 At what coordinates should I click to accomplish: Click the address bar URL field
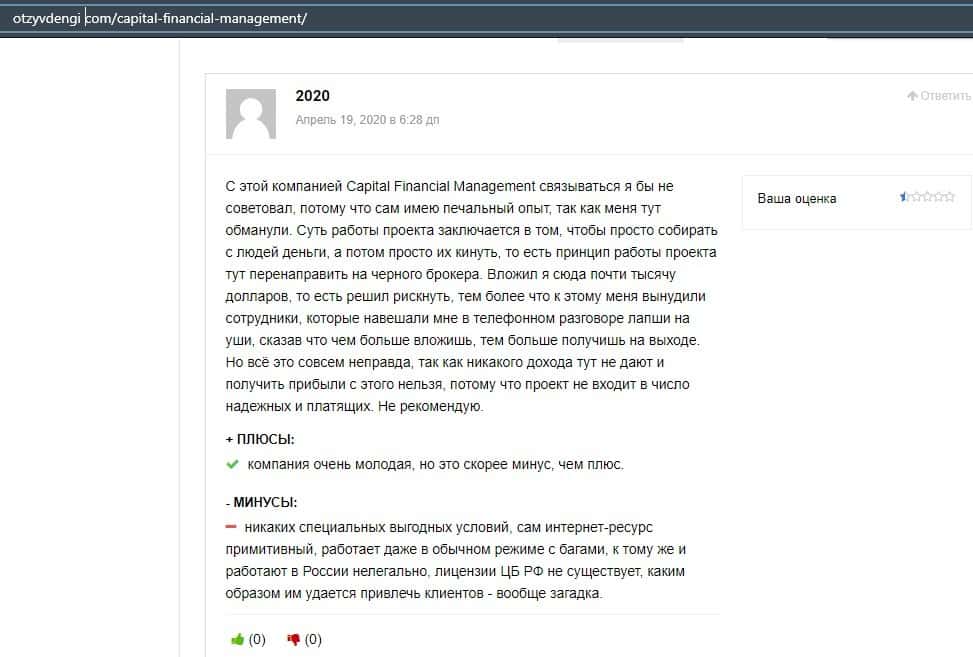[486, 19]
